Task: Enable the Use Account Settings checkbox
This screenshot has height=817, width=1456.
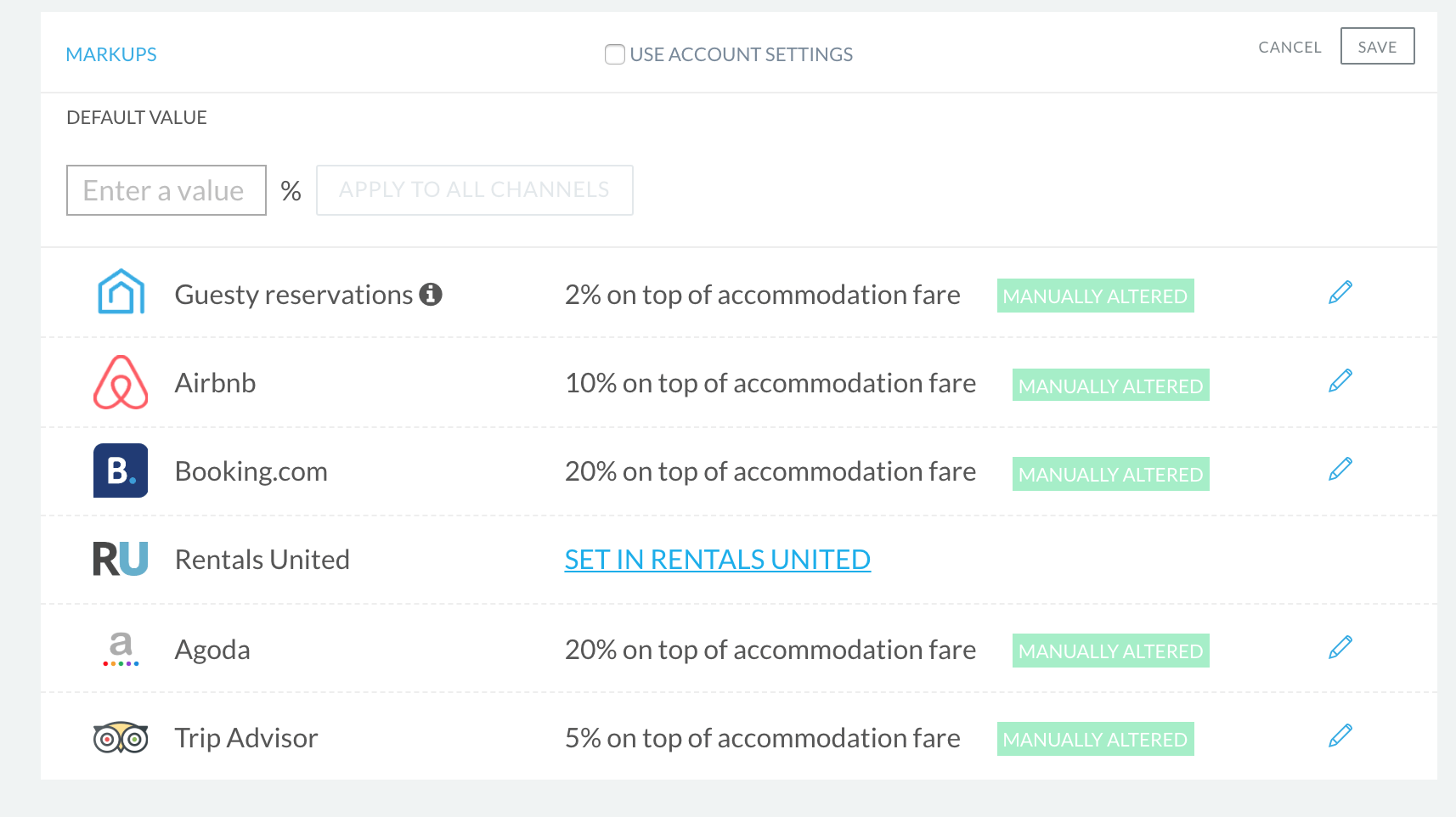Action: (x=615, y=54)
